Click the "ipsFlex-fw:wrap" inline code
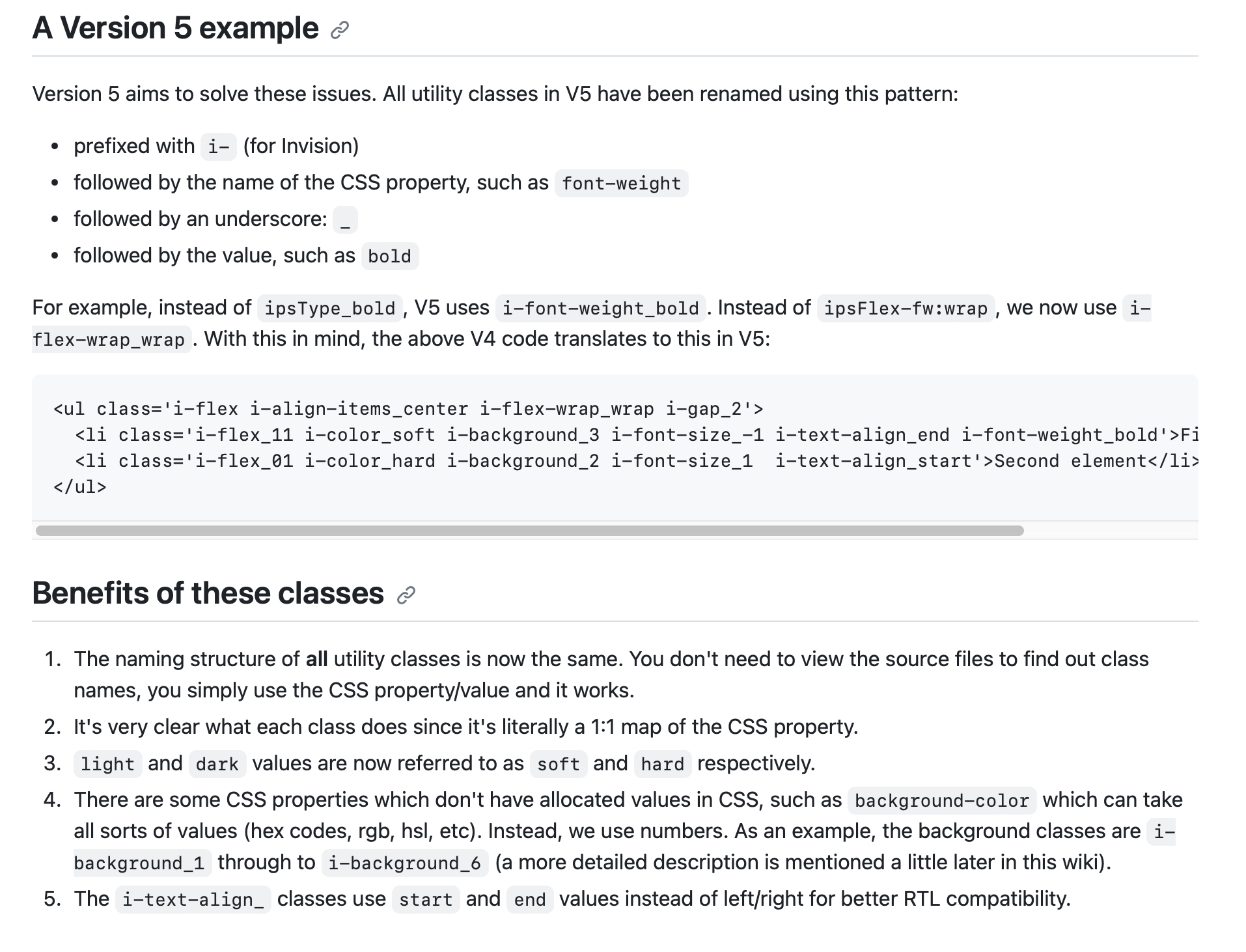This screenshot has height=952, width=1246. [906, 309]
